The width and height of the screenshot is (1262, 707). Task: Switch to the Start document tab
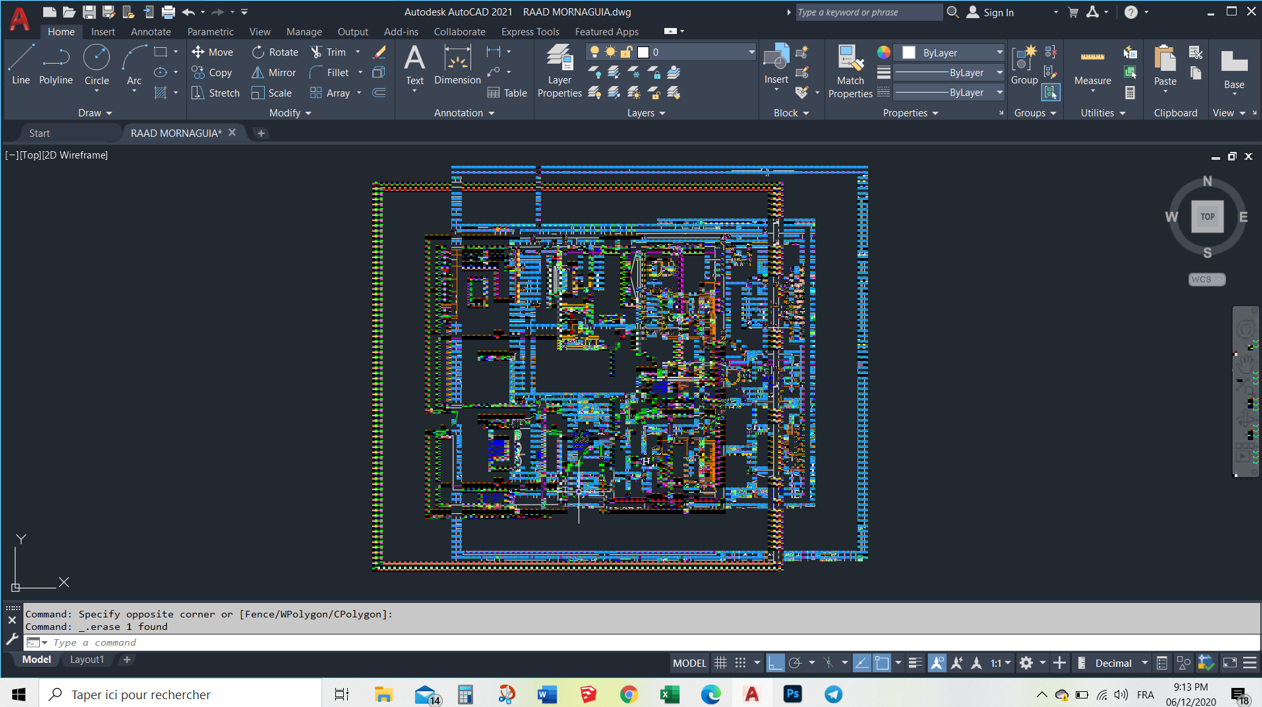(39, 133)
